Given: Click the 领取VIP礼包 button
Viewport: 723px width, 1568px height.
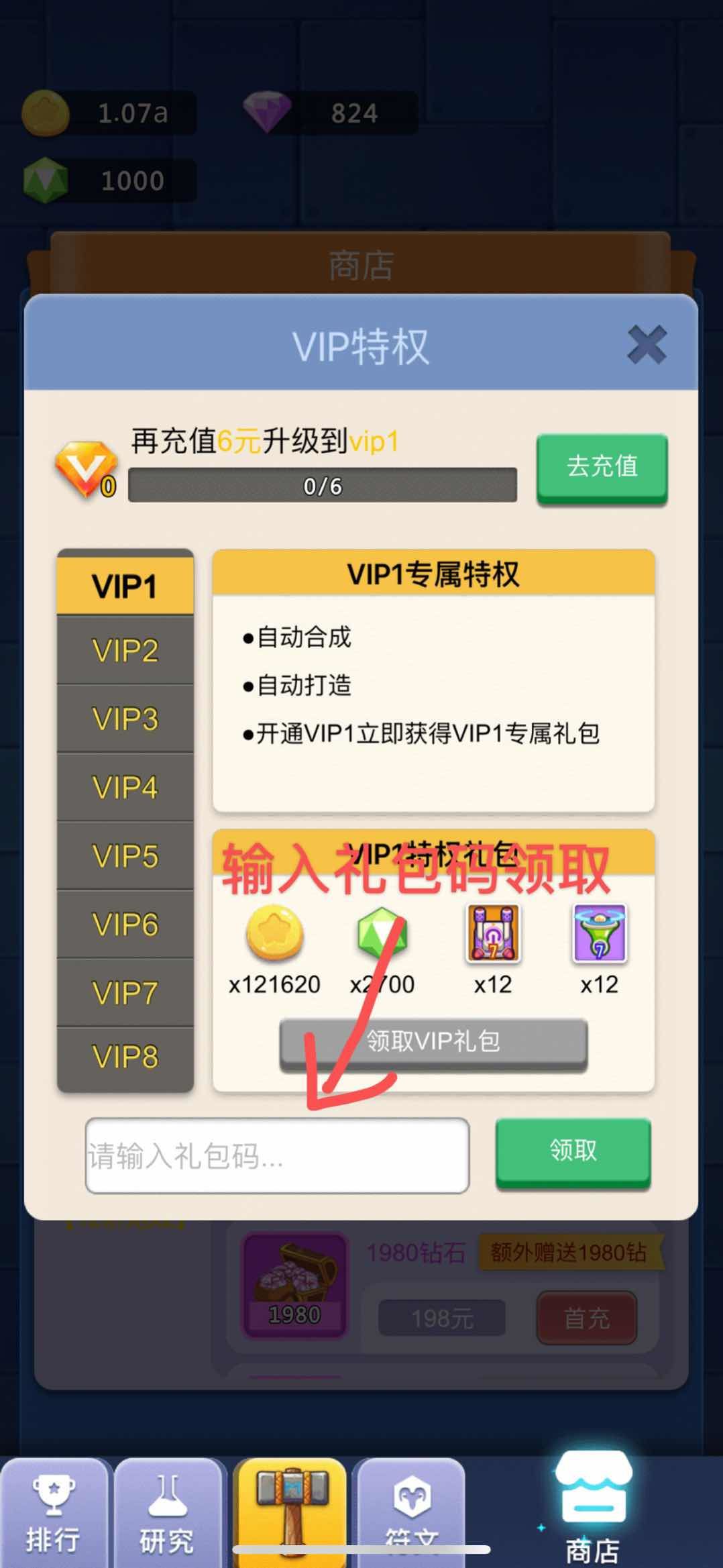Looking at the screenshot, I should click(433, 1042).
